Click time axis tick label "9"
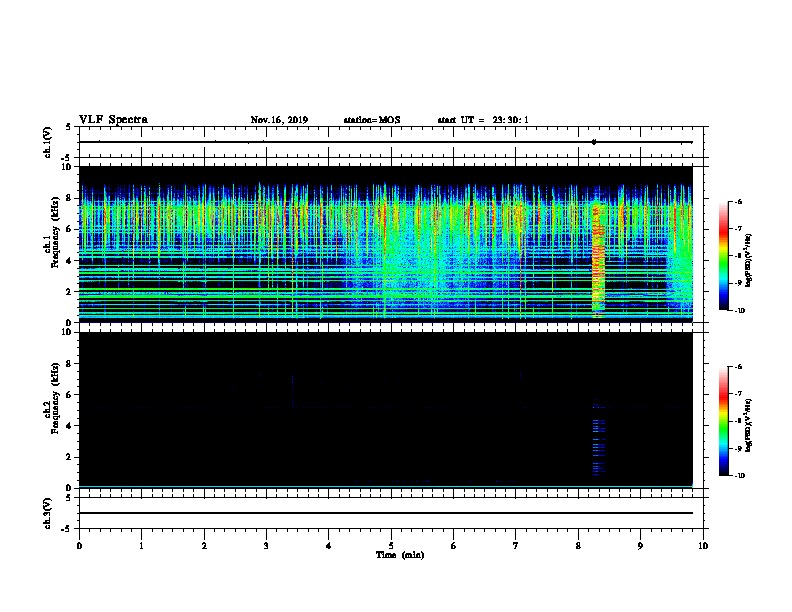The image size is (792, 612). click(640, 545)
